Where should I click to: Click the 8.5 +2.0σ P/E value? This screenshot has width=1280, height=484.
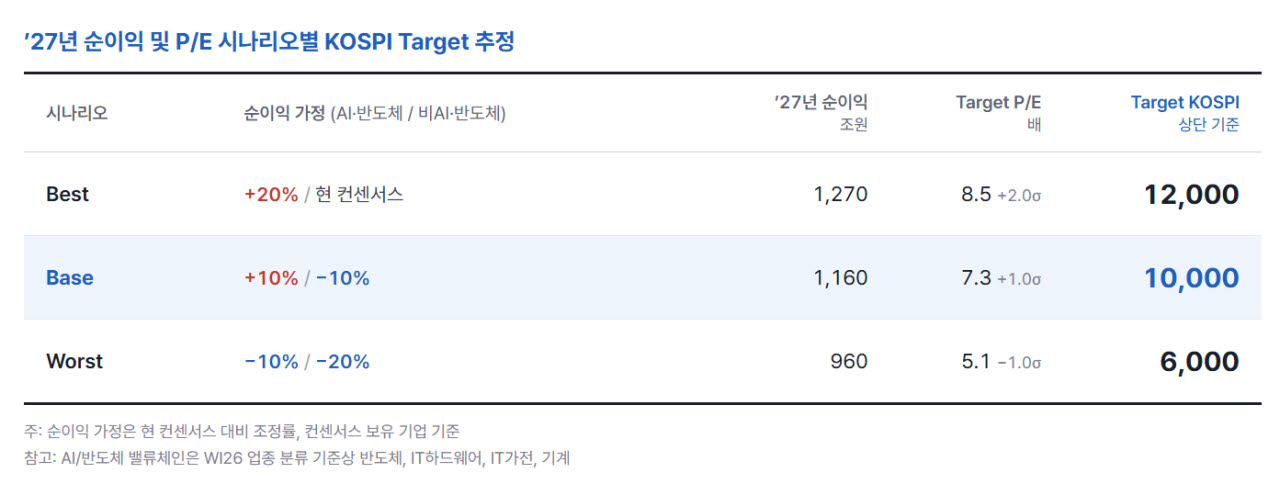coord(1001,194)
